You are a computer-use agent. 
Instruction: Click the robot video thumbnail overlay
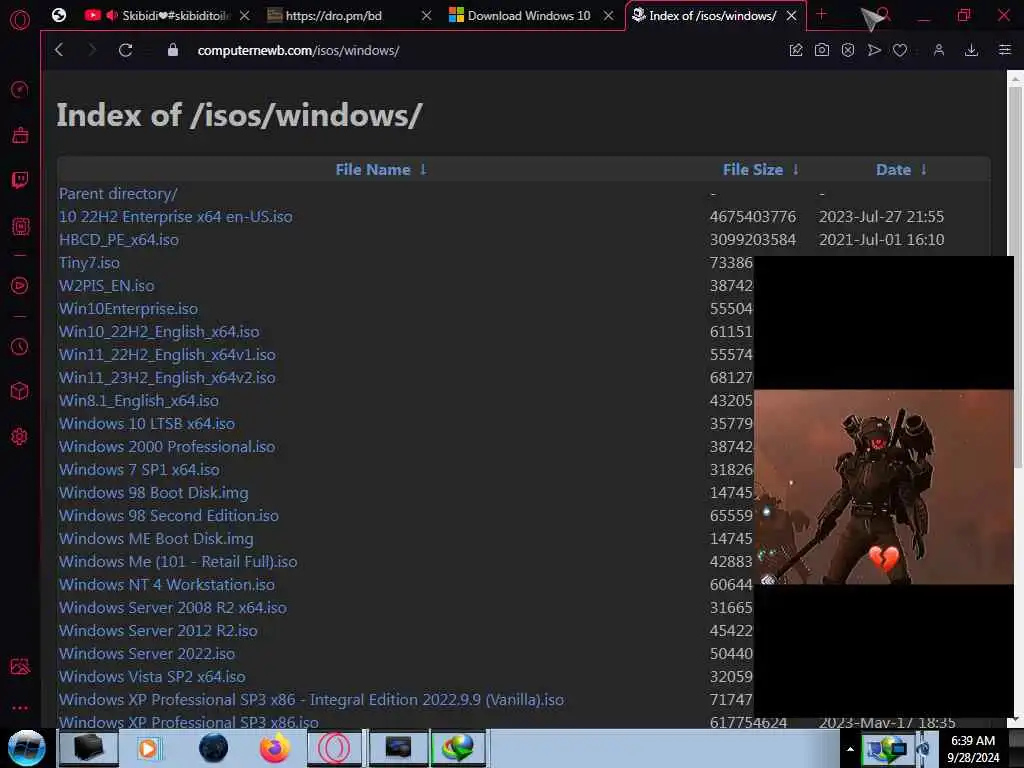click(884, 487)
